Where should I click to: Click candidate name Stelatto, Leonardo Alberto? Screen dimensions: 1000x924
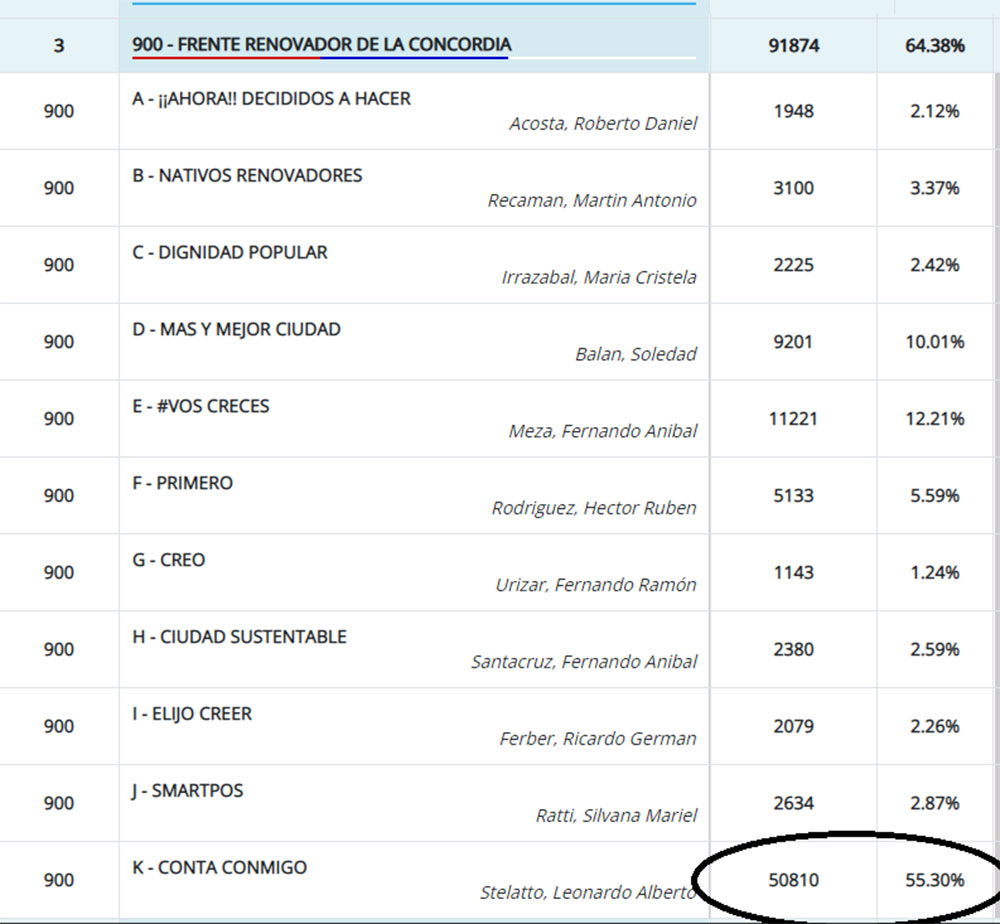pyautogui.click(x=588, y=893)
